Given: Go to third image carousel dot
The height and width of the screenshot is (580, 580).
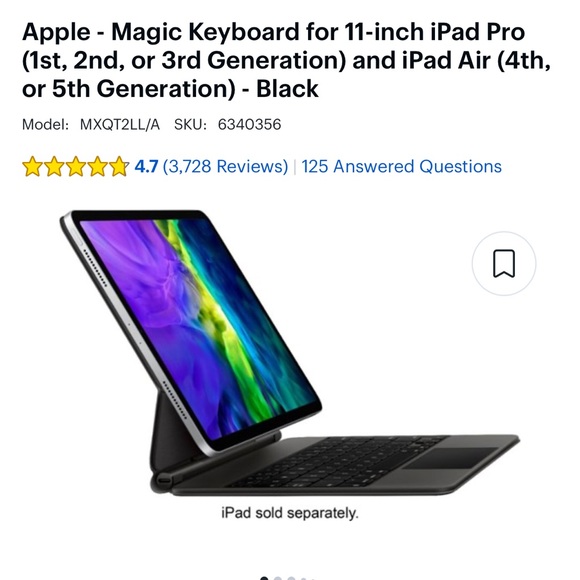Looking at the screenshot, I should click(291, 579).
